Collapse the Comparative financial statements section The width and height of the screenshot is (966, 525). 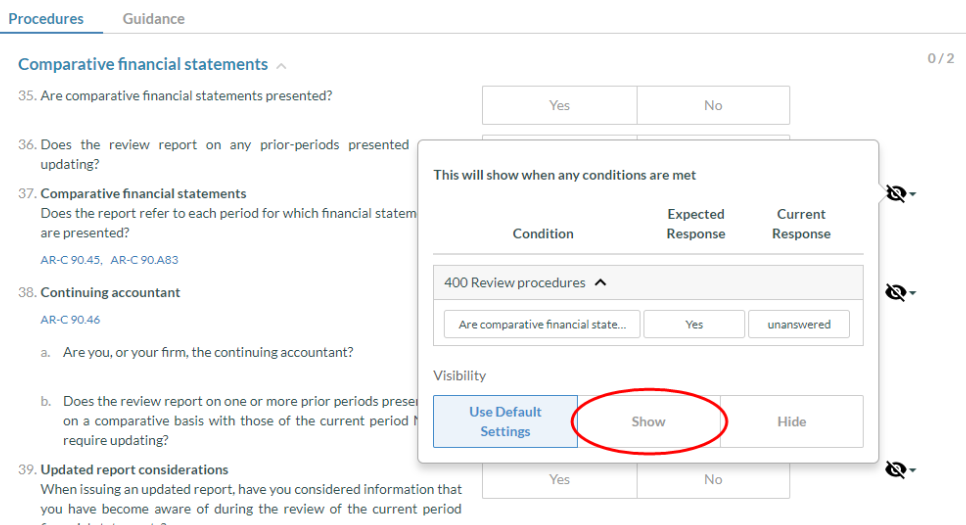tap(281, 66)
